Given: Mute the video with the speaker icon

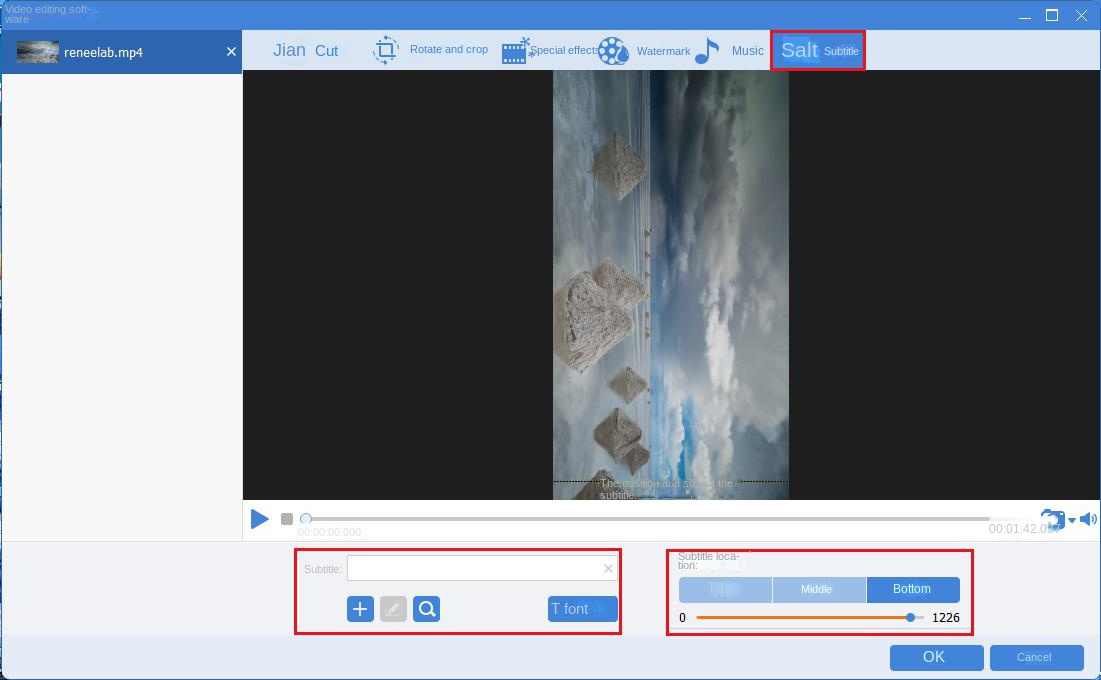Looking at the screenshot, I should coord(1088,518).
